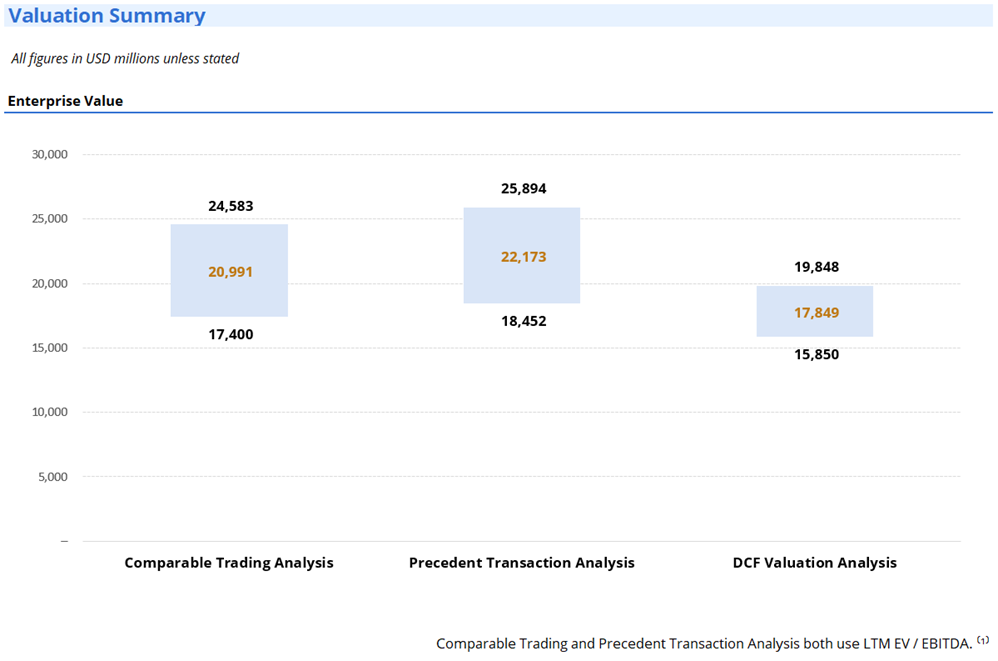998x661 pixels.
Task: Click the 15,850 low value label
Action: point(816,354)
